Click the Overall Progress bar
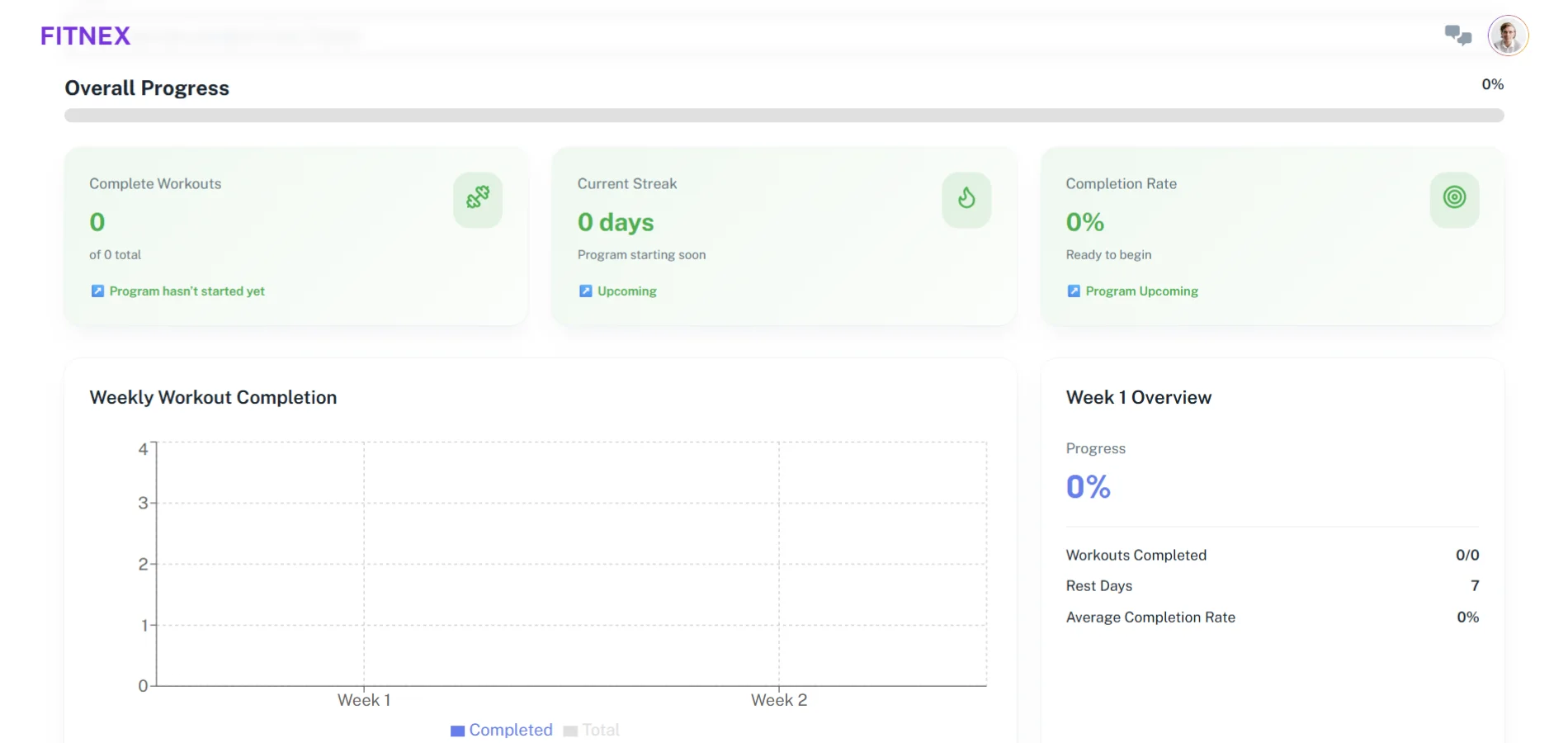The width and height of the screenshot is (1568, 743). tap(784, 116)
